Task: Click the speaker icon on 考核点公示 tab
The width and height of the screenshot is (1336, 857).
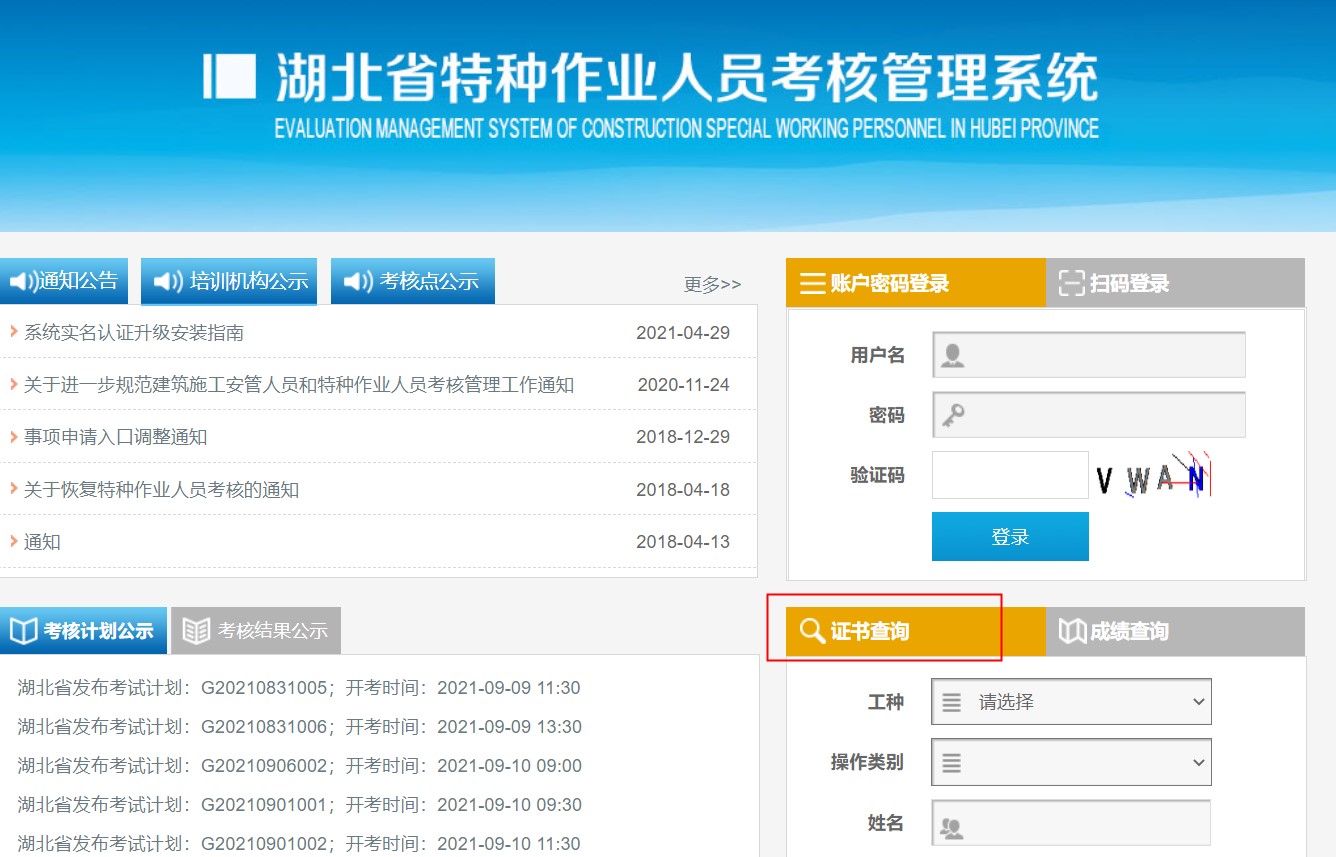Action: point(357,281)
